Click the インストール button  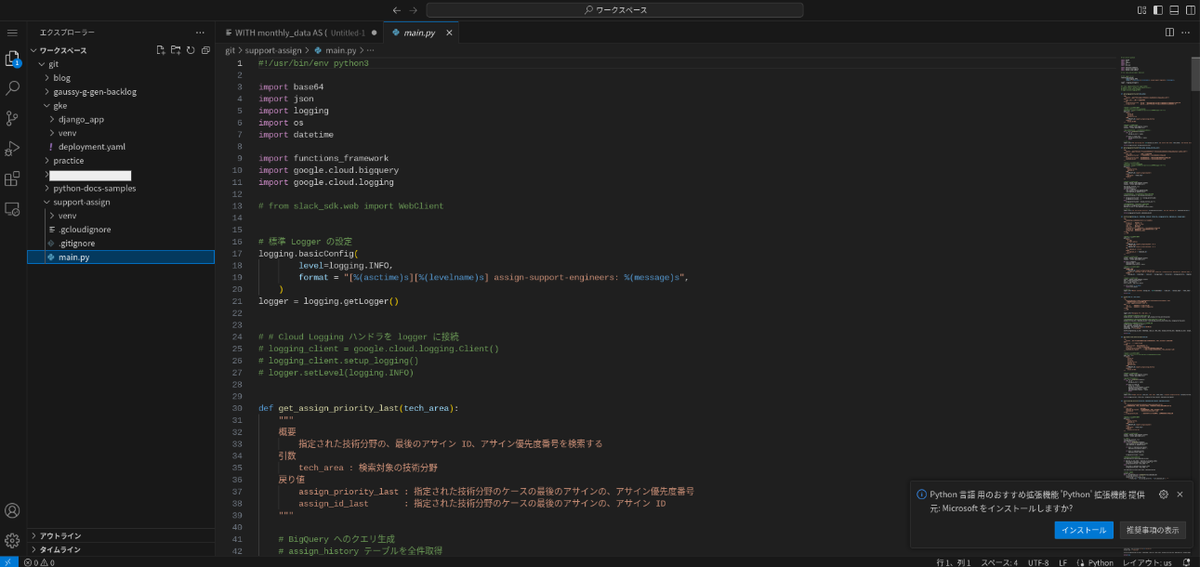1083,530
